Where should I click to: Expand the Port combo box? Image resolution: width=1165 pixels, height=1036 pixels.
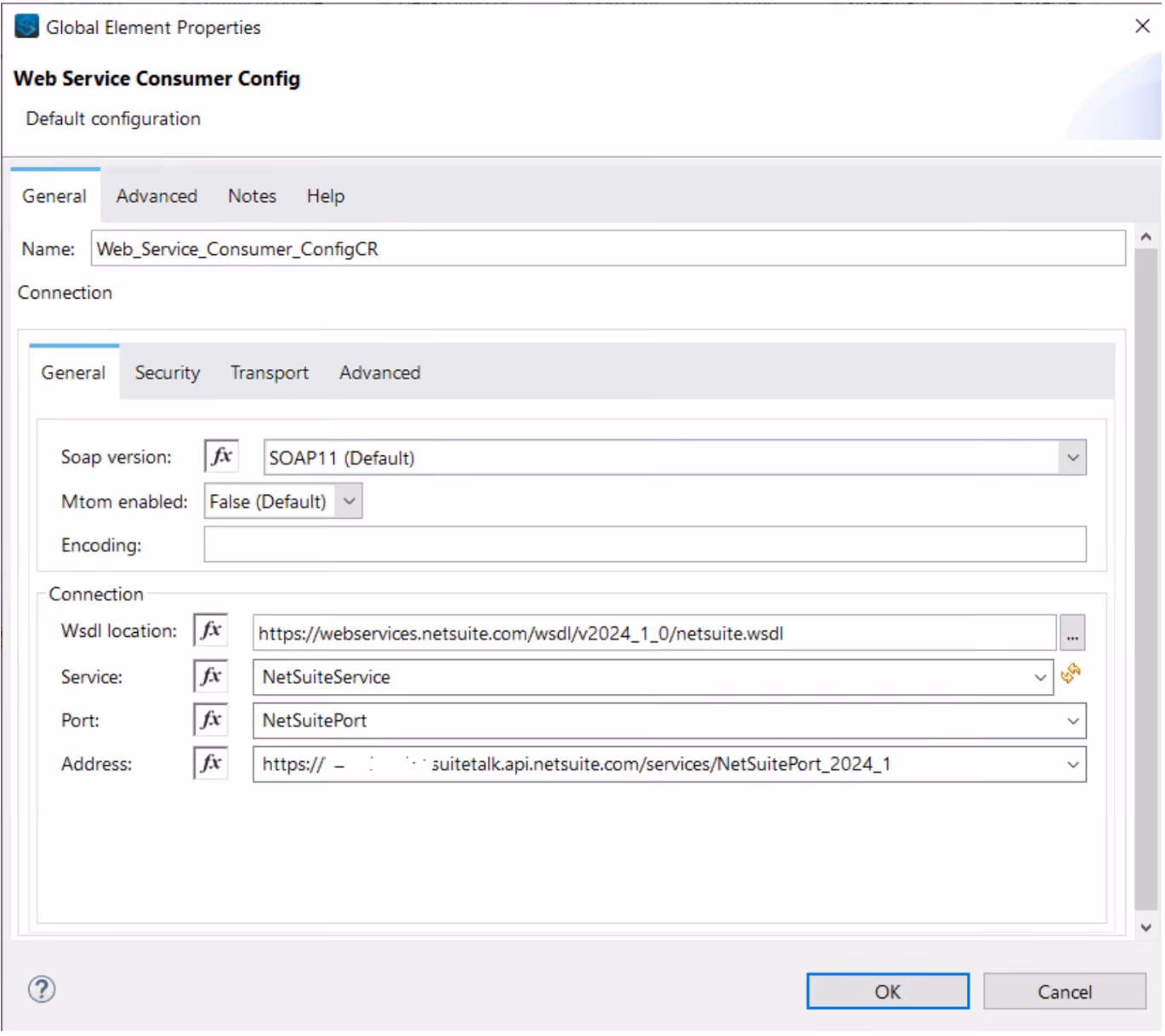(1072, 720)
